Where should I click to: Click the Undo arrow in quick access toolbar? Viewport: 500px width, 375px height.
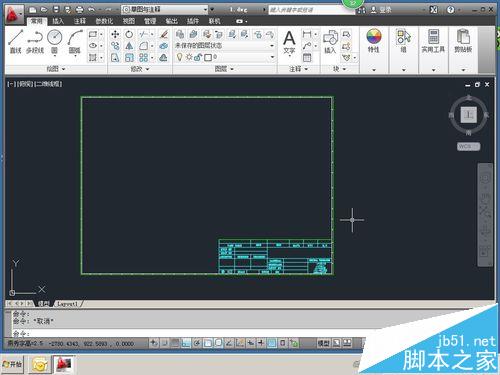click(x=91, y=10)
